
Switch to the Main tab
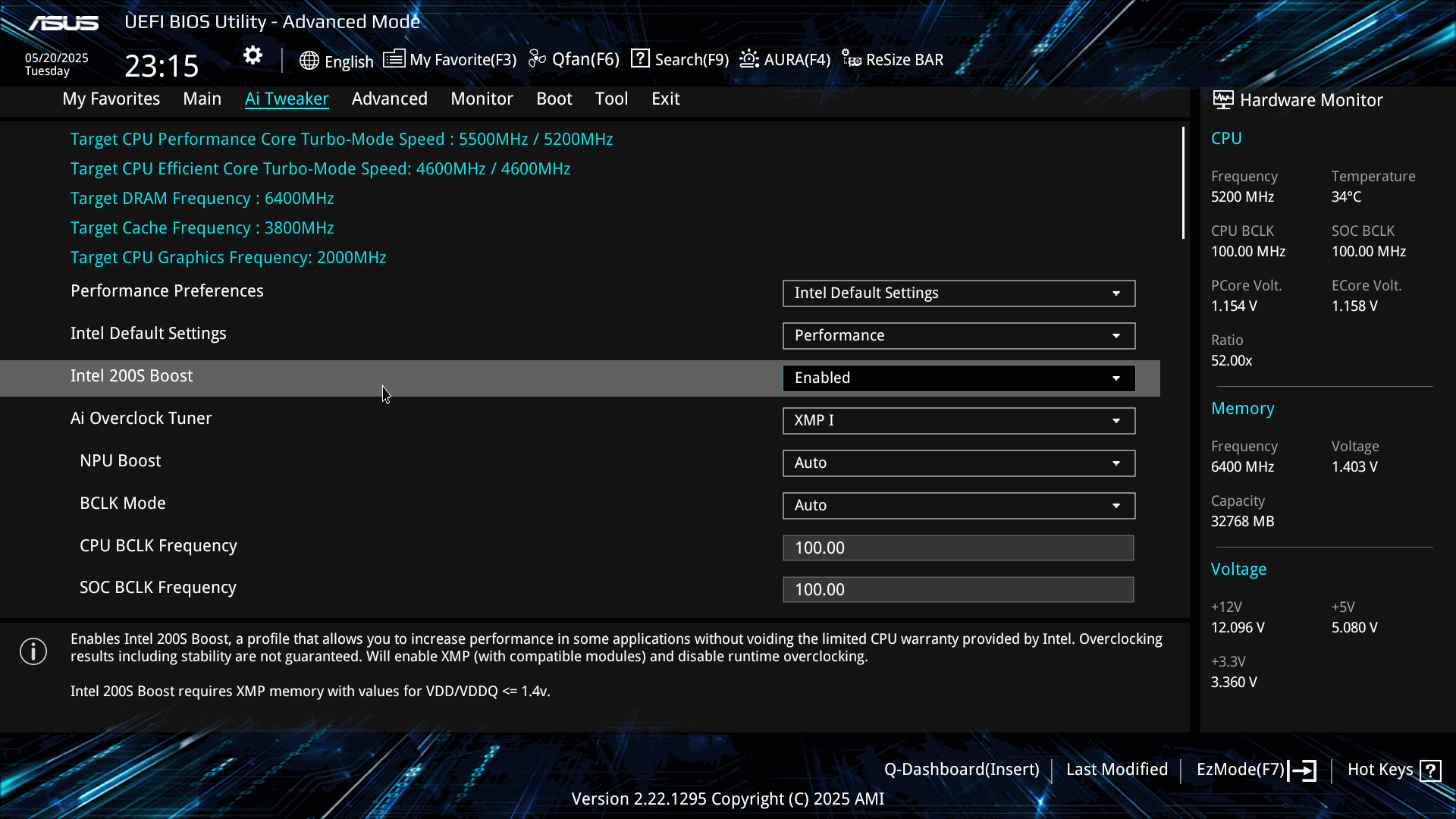click(202, 99)
